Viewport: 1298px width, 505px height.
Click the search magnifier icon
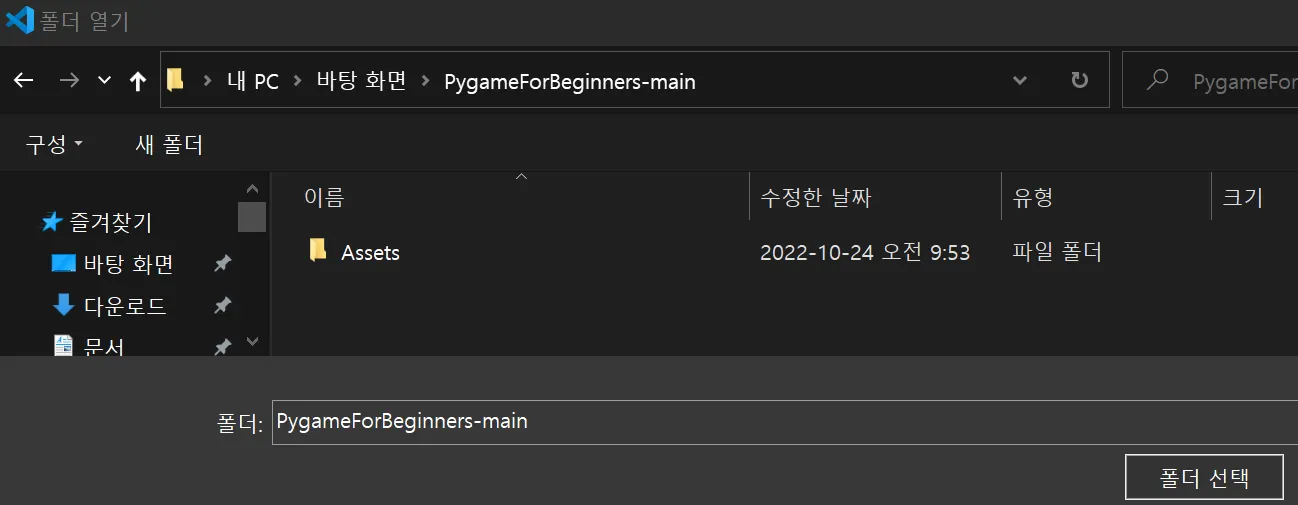[x=1158, y=80]
